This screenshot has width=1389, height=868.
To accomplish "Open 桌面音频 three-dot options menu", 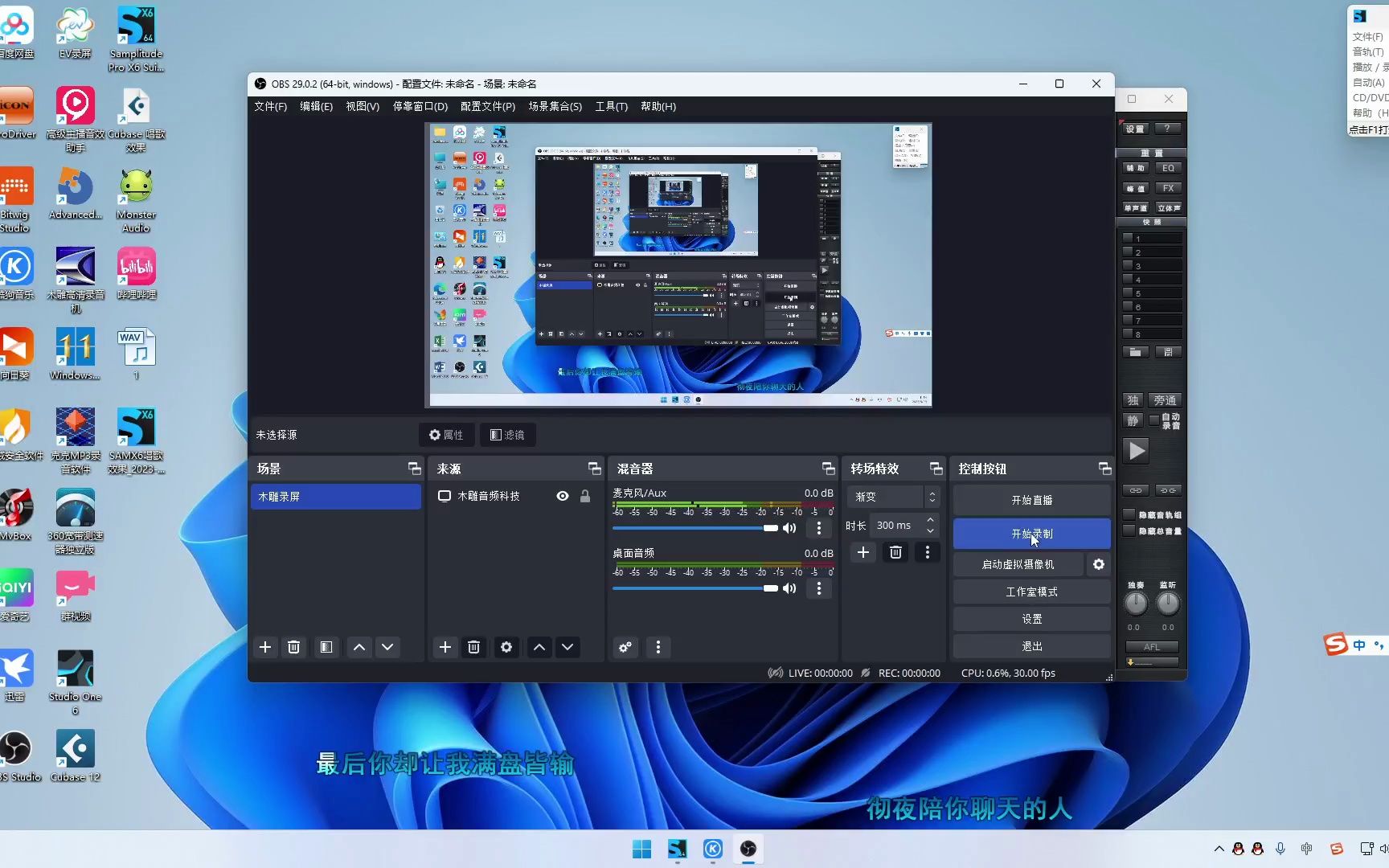I will 819,588.
